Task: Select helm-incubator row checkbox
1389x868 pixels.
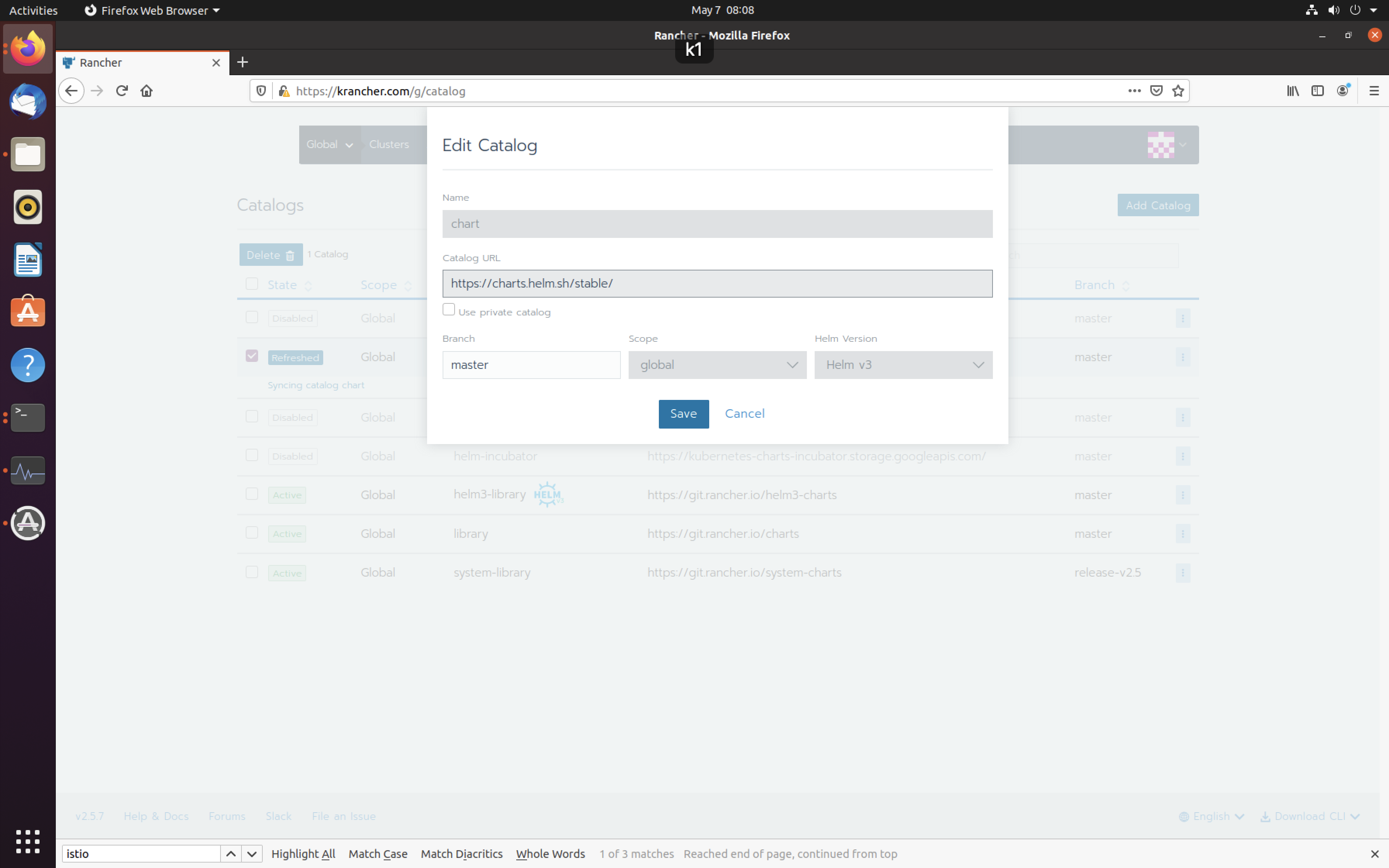Action: (252, 455)
